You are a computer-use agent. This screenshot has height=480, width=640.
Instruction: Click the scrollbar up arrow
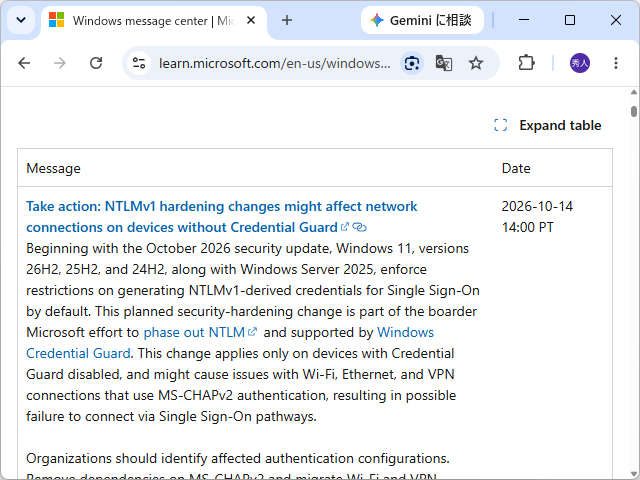pyautogui.click(x=633, y=92)
